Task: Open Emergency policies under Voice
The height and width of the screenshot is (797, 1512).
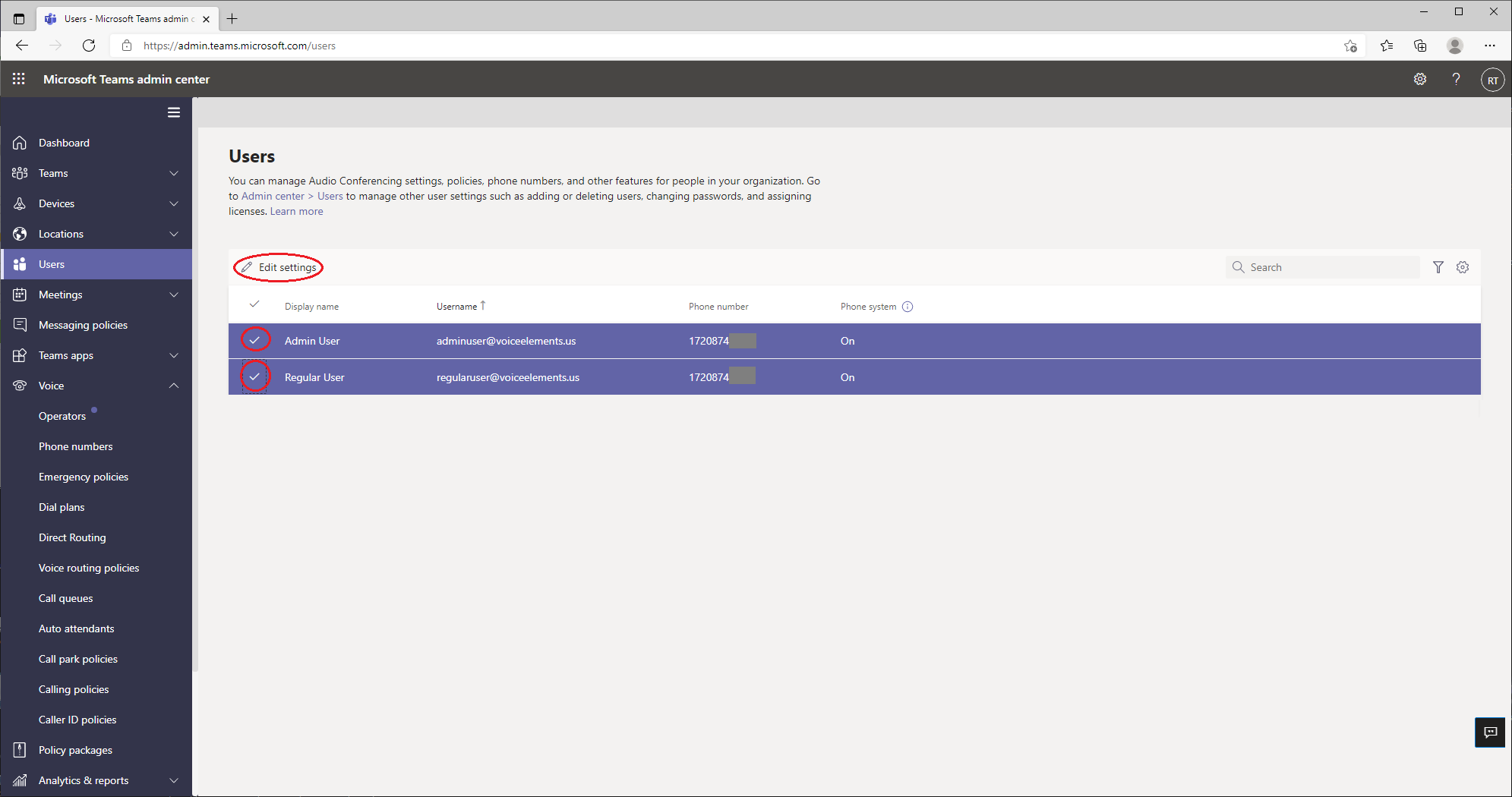Action: (84, 477)
